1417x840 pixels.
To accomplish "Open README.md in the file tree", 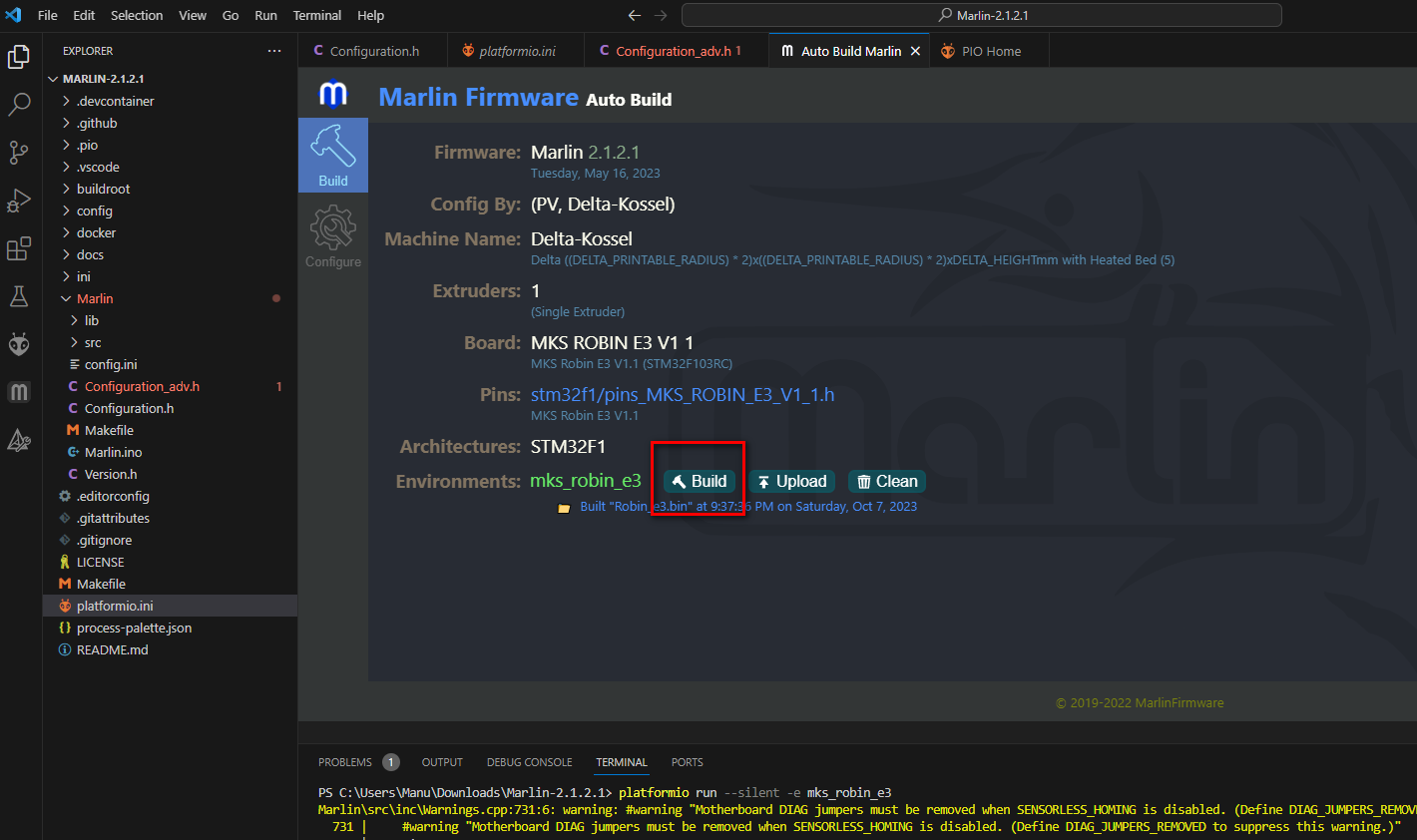I will 112,649.
